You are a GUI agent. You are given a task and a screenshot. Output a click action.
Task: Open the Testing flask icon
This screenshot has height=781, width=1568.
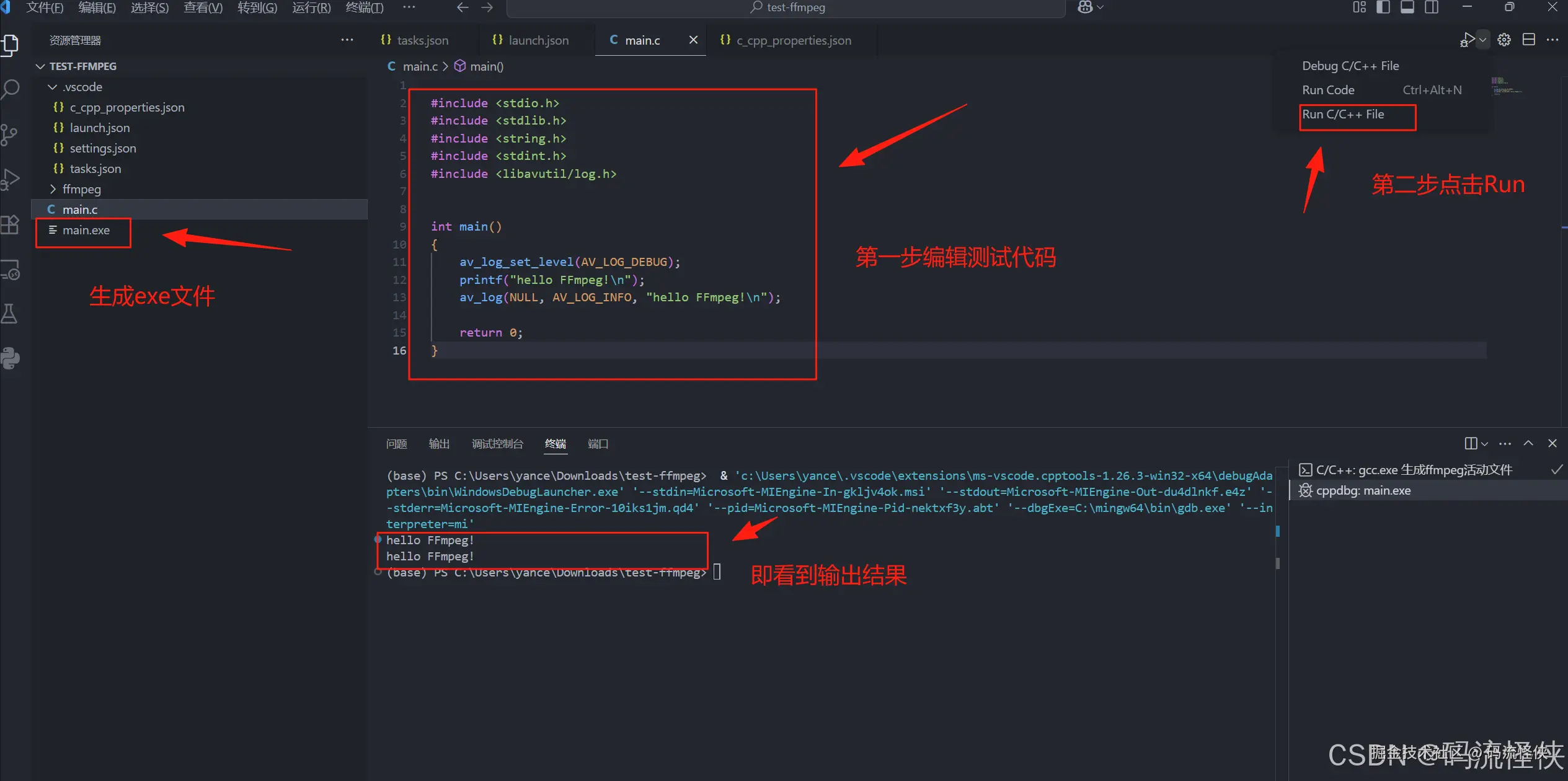[10, 314]
